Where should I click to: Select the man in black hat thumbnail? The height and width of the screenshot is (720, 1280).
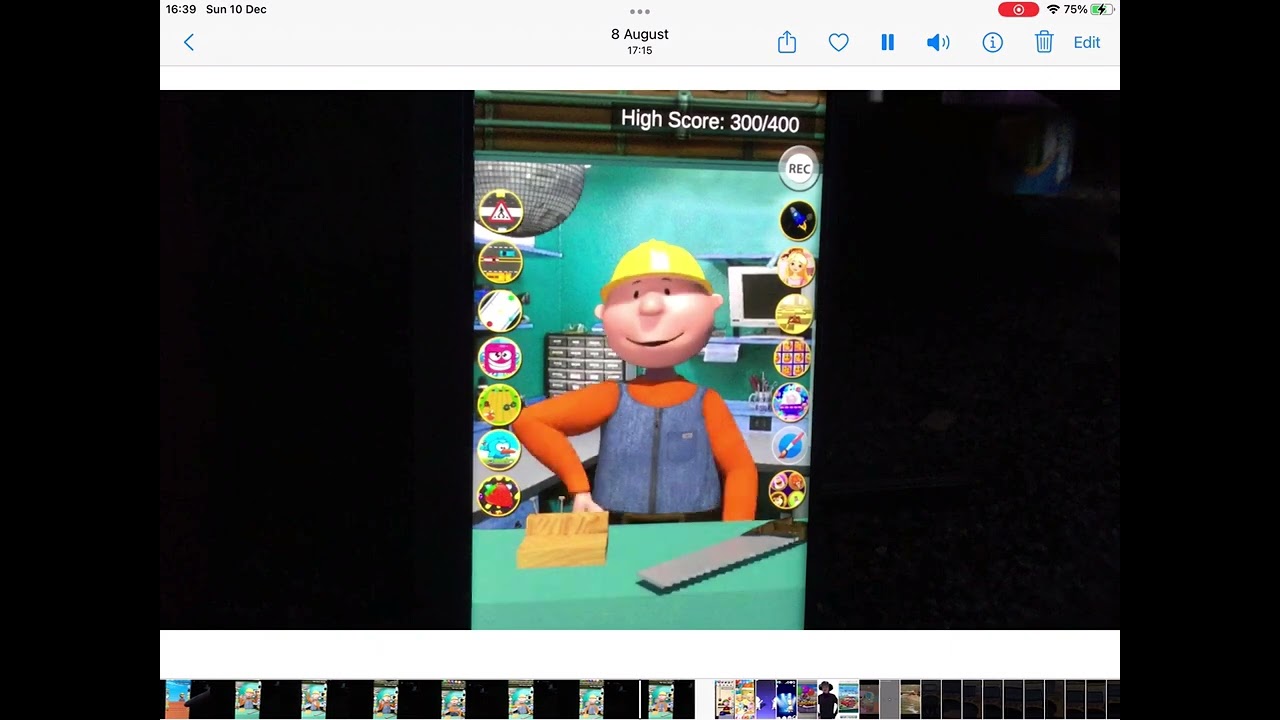coord(827,699)
